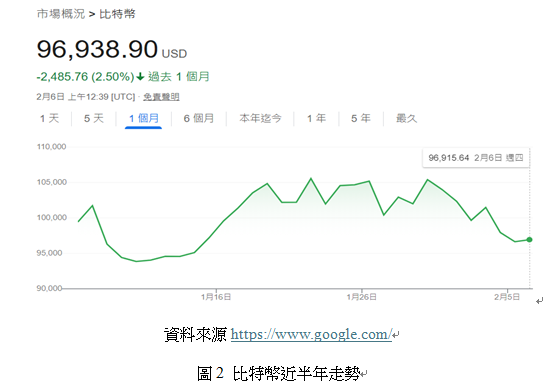The height and width of the screenshot is (389, 554).
Task: Click the 100,000 y-axis label
Action: pos(52,217)
